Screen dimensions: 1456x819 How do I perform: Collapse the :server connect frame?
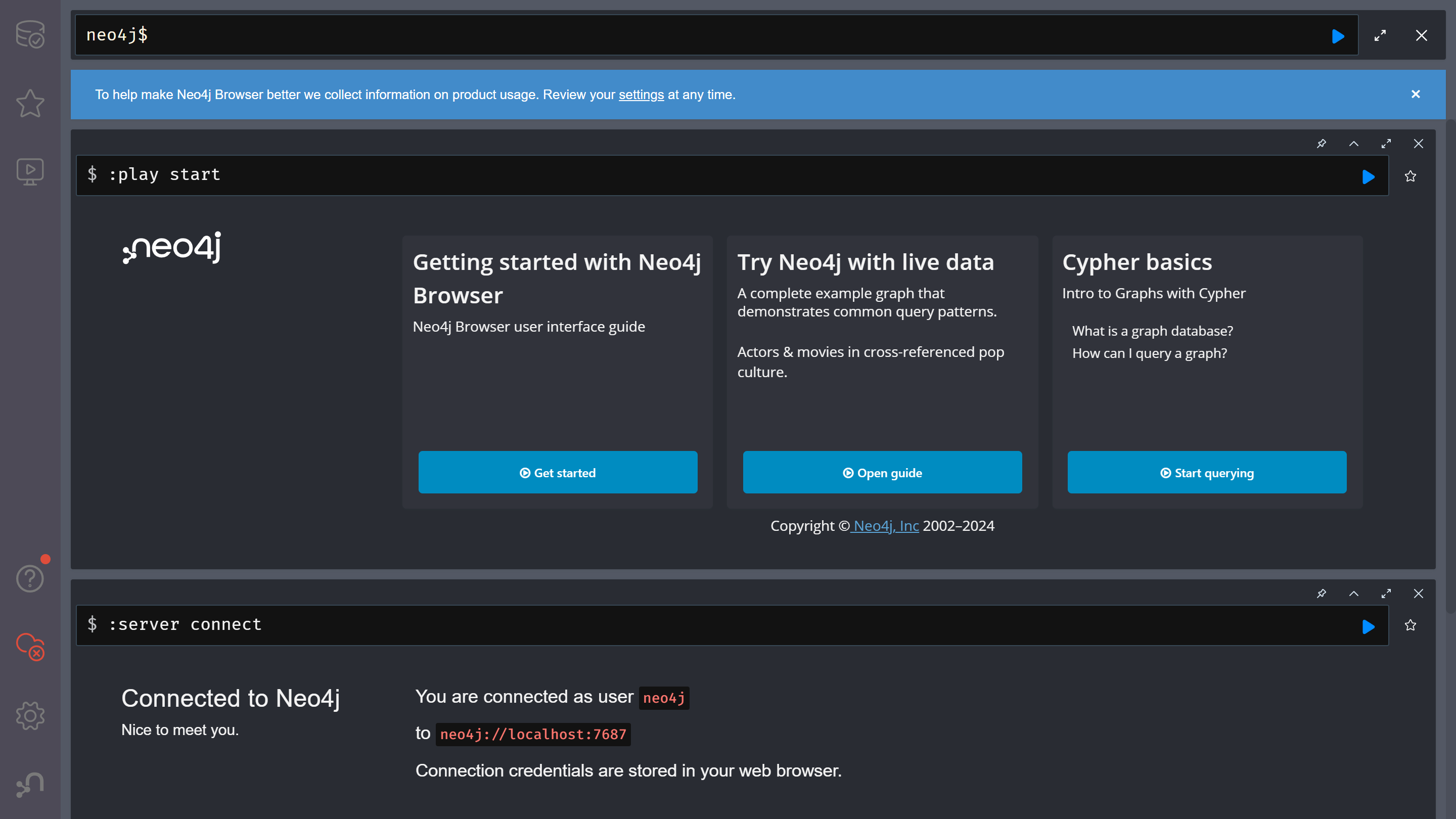(x=1354, y=594)
